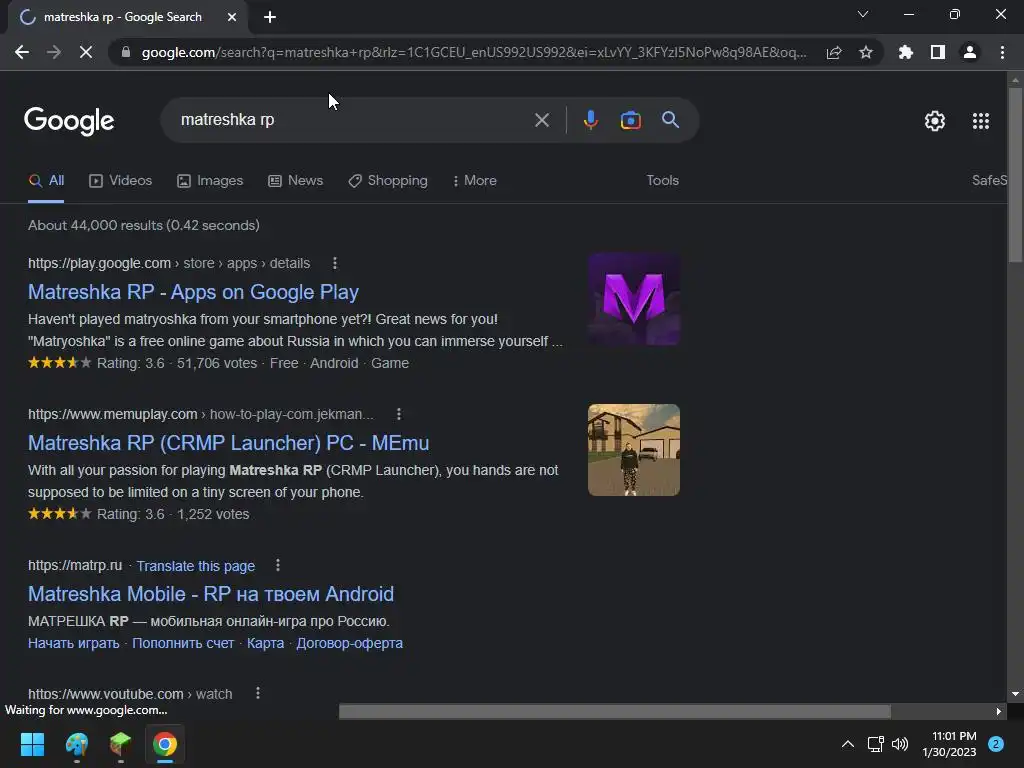This screenshot has height=768, width=1024.
Task: Bookmark this page with the star
Action: tap(866, 52)
